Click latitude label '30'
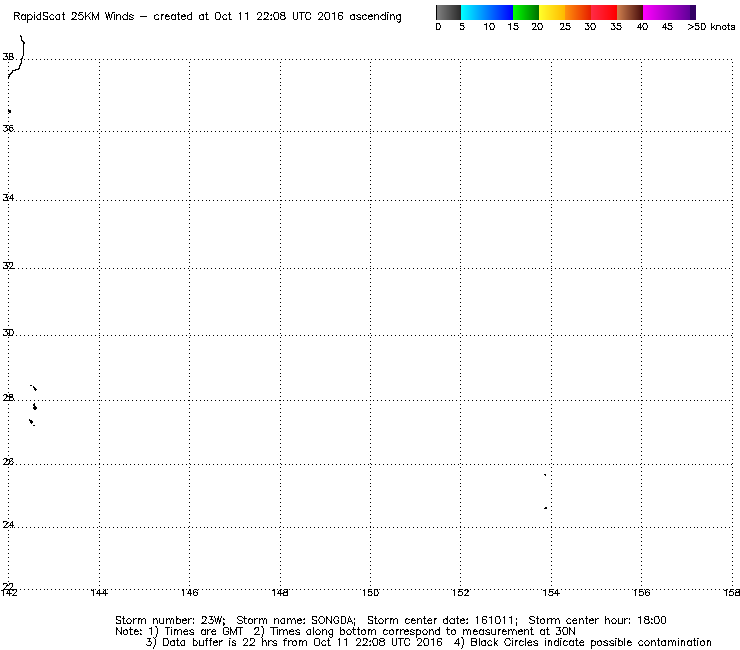Image resolution: width=740 pixels, height=650 pixels. pos(8,332)
